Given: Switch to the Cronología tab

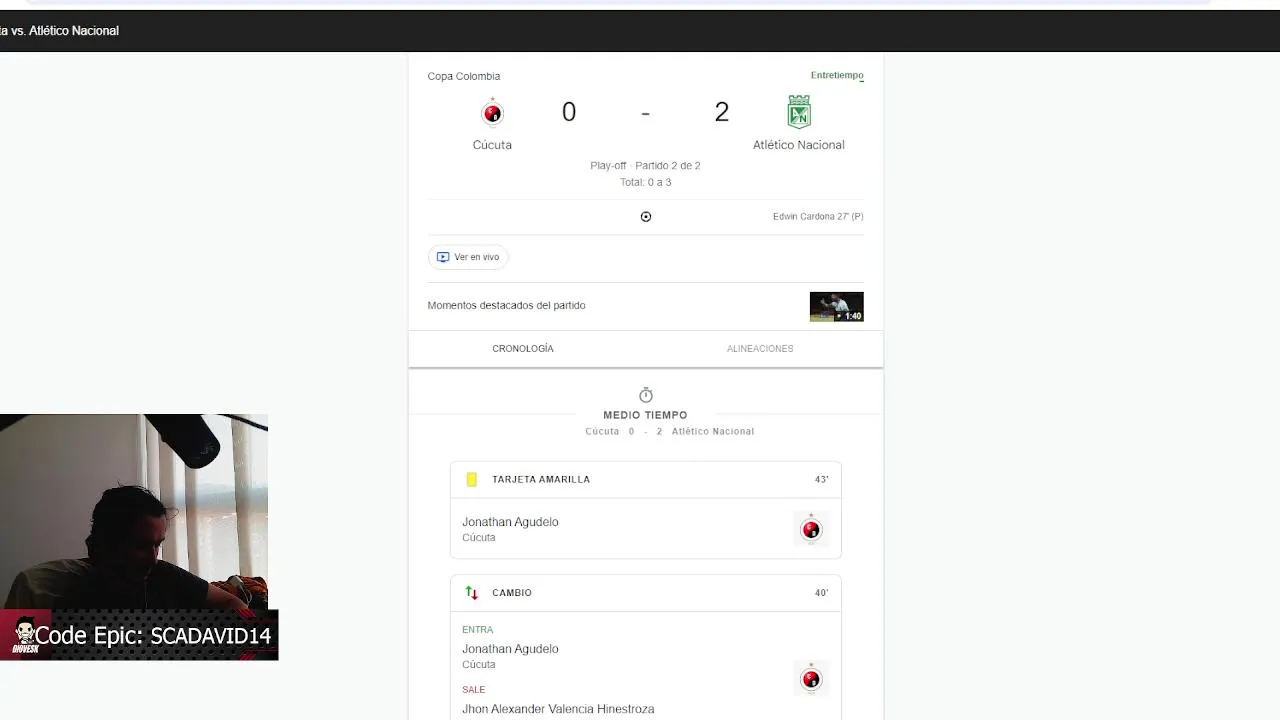Looking at the screenshot, I should [x=523, y=349].
